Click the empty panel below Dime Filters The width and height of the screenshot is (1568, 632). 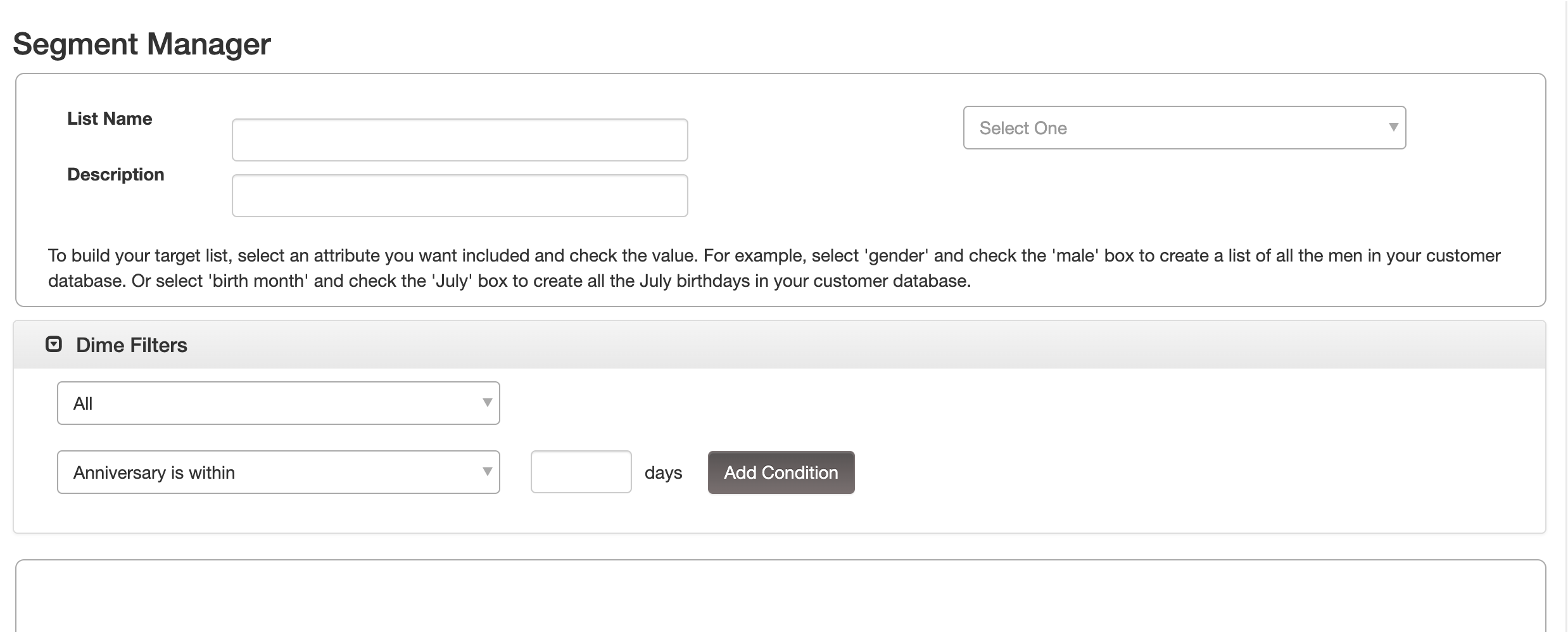[x=780, y=597]
